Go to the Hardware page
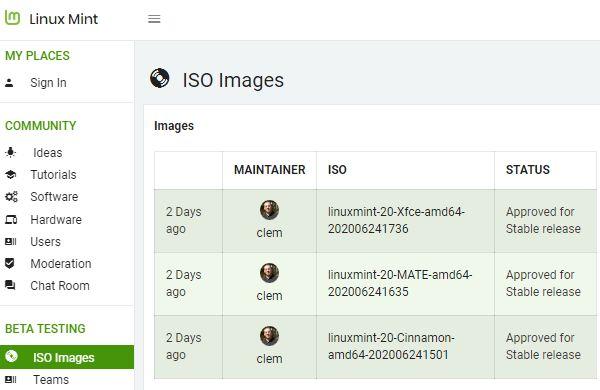This screenshot has height=390, width=600. [x=56, y=220]
